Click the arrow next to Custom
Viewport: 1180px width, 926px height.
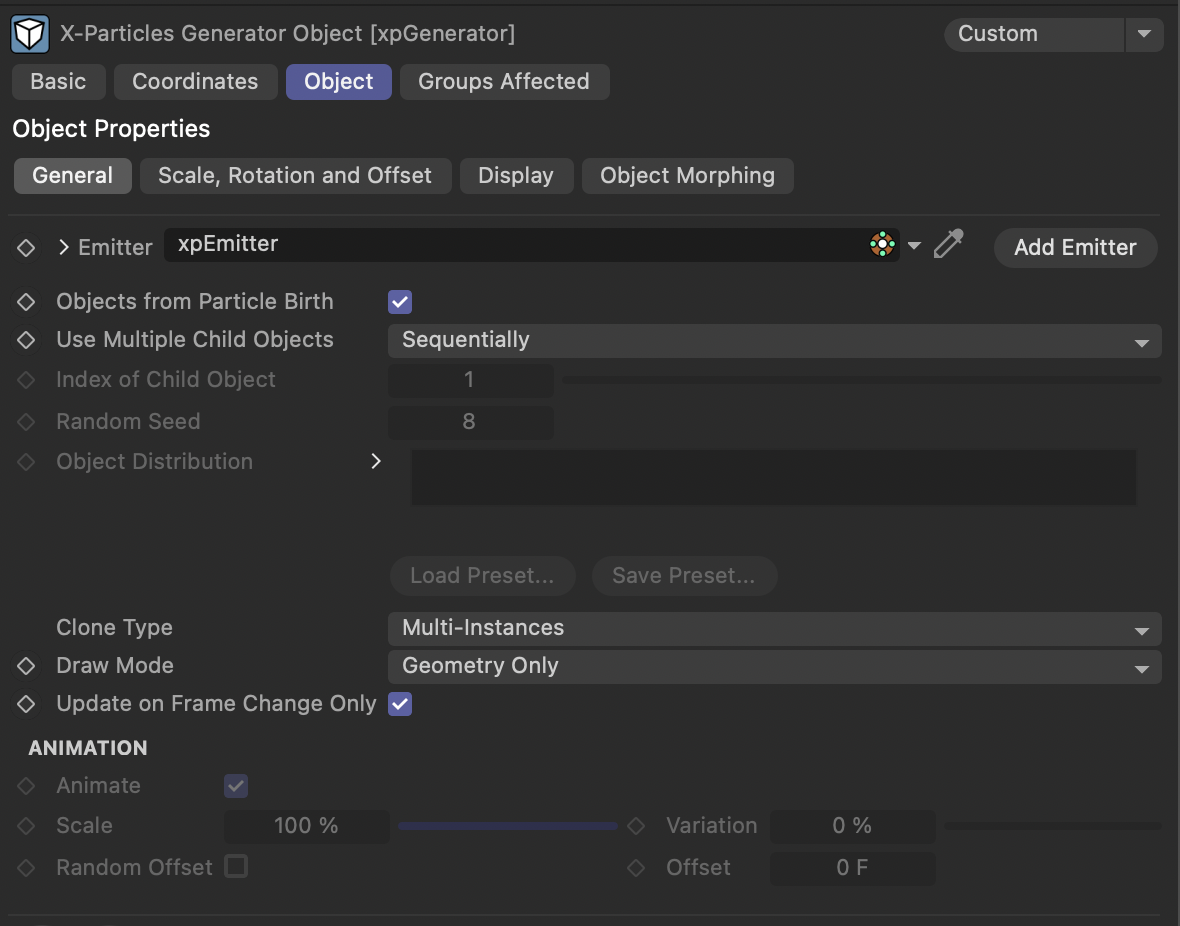coord(1144,34)
